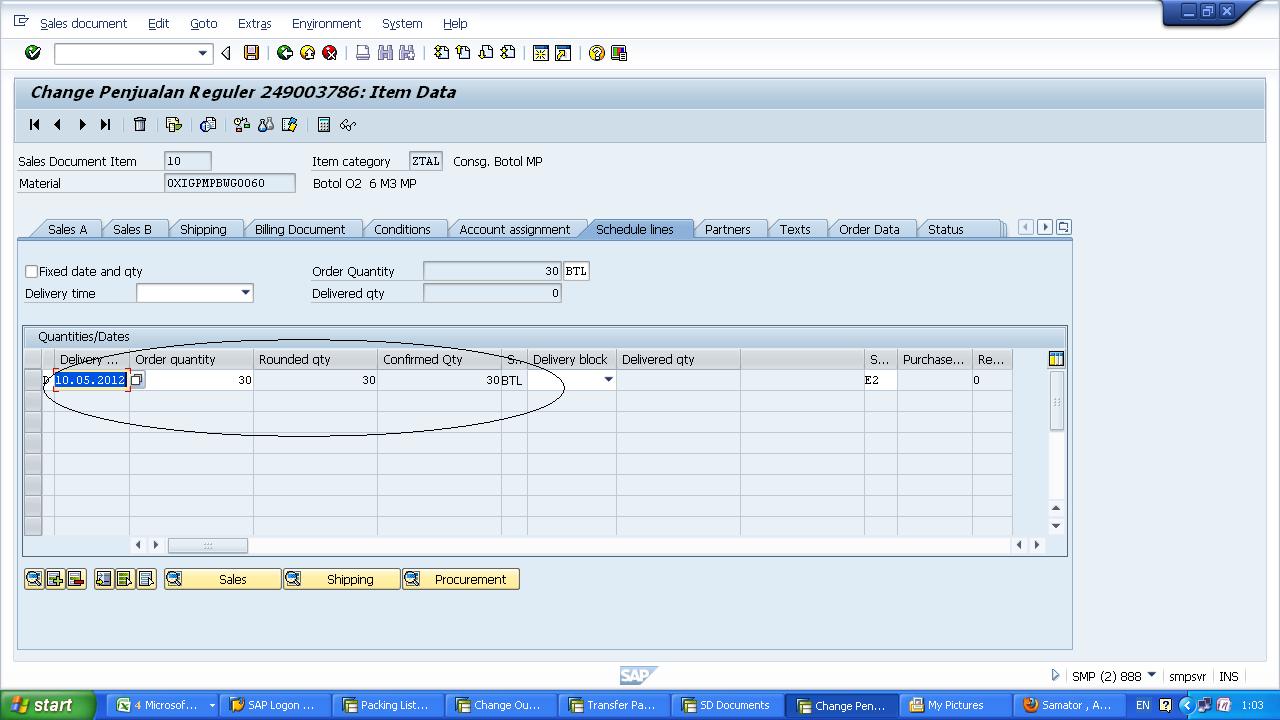Image resolution: width=1280 pixels, height=720 pixels.
Task: Click the Print icon in toolbar
Action: (x=363, y=53)
